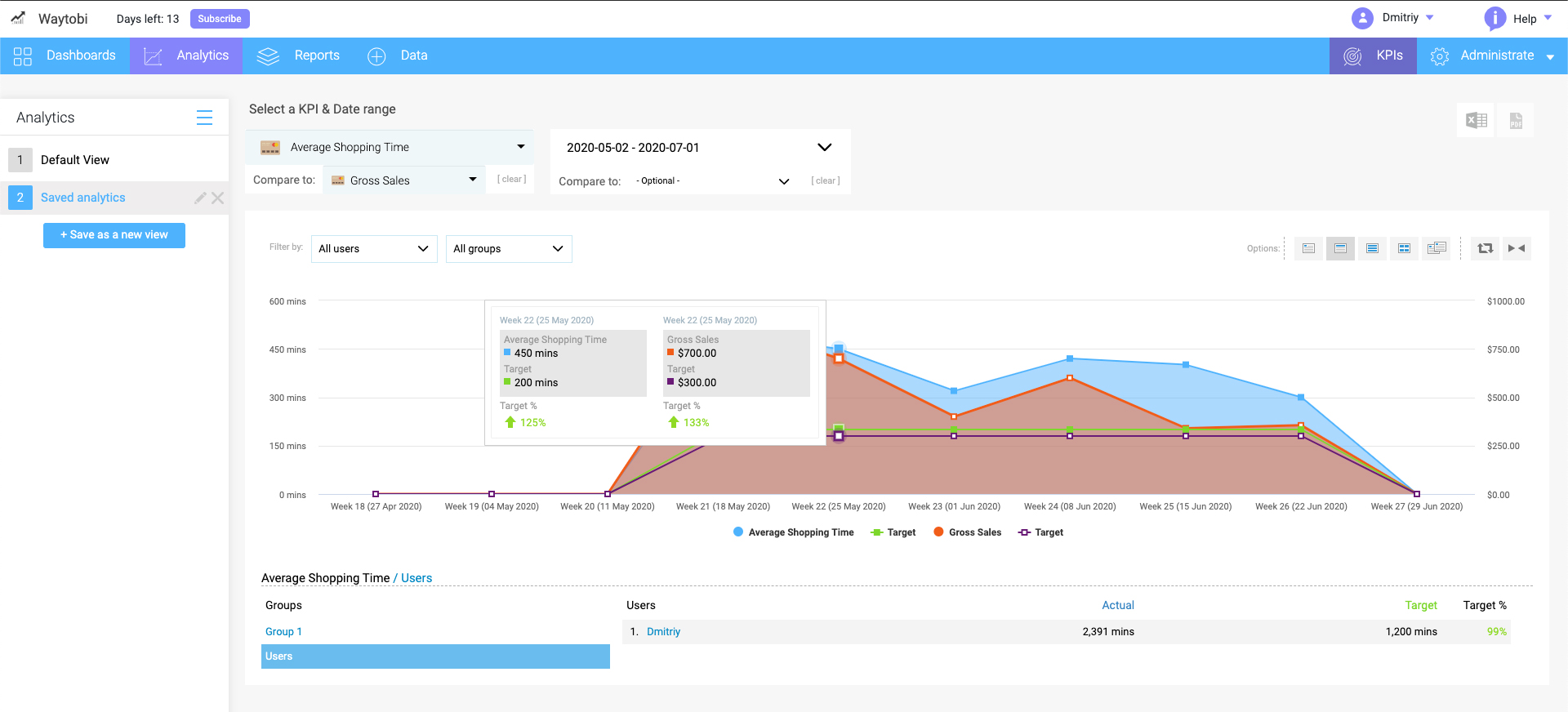Delete the Saved analytics view
Screen dimensions: 1568x712
click(x=217, y=198)
